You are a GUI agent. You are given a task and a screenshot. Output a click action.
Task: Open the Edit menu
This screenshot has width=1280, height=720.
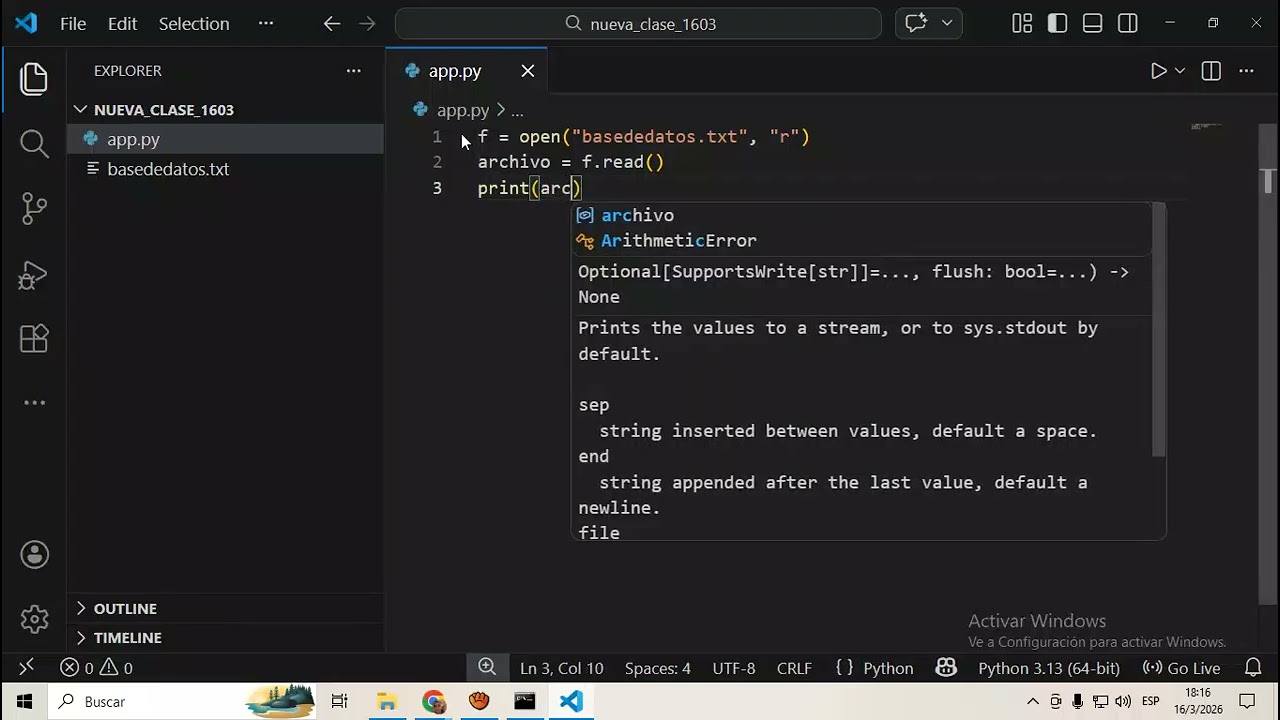coord(122,24)
